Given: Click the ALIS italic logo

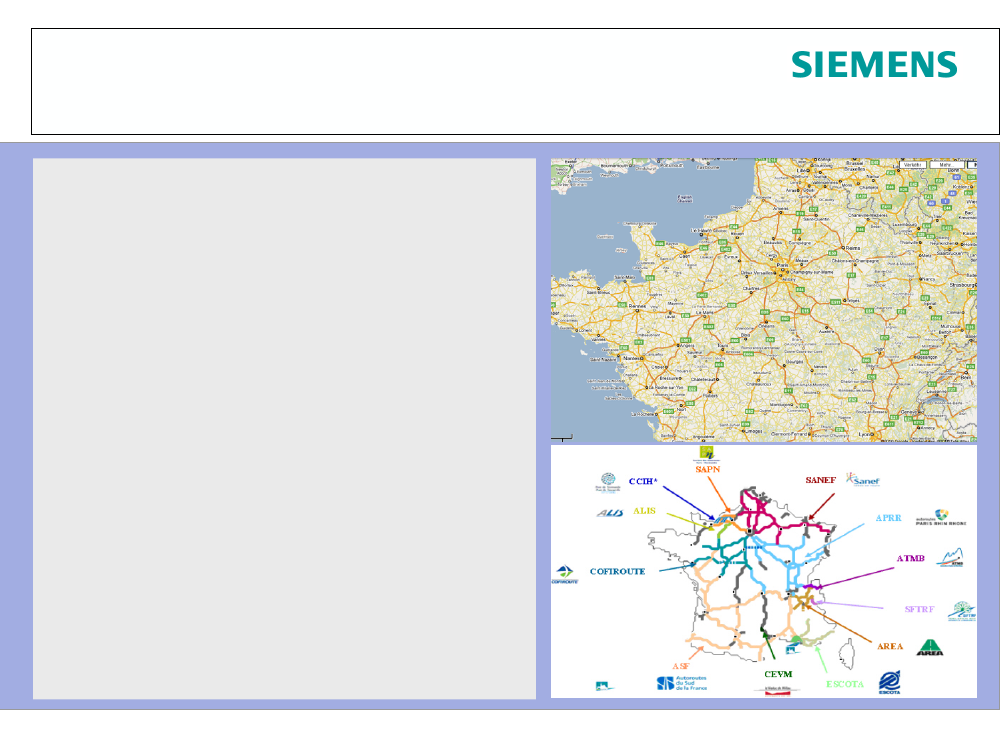Looking at the screenshot, I should (x=610, y=513).
